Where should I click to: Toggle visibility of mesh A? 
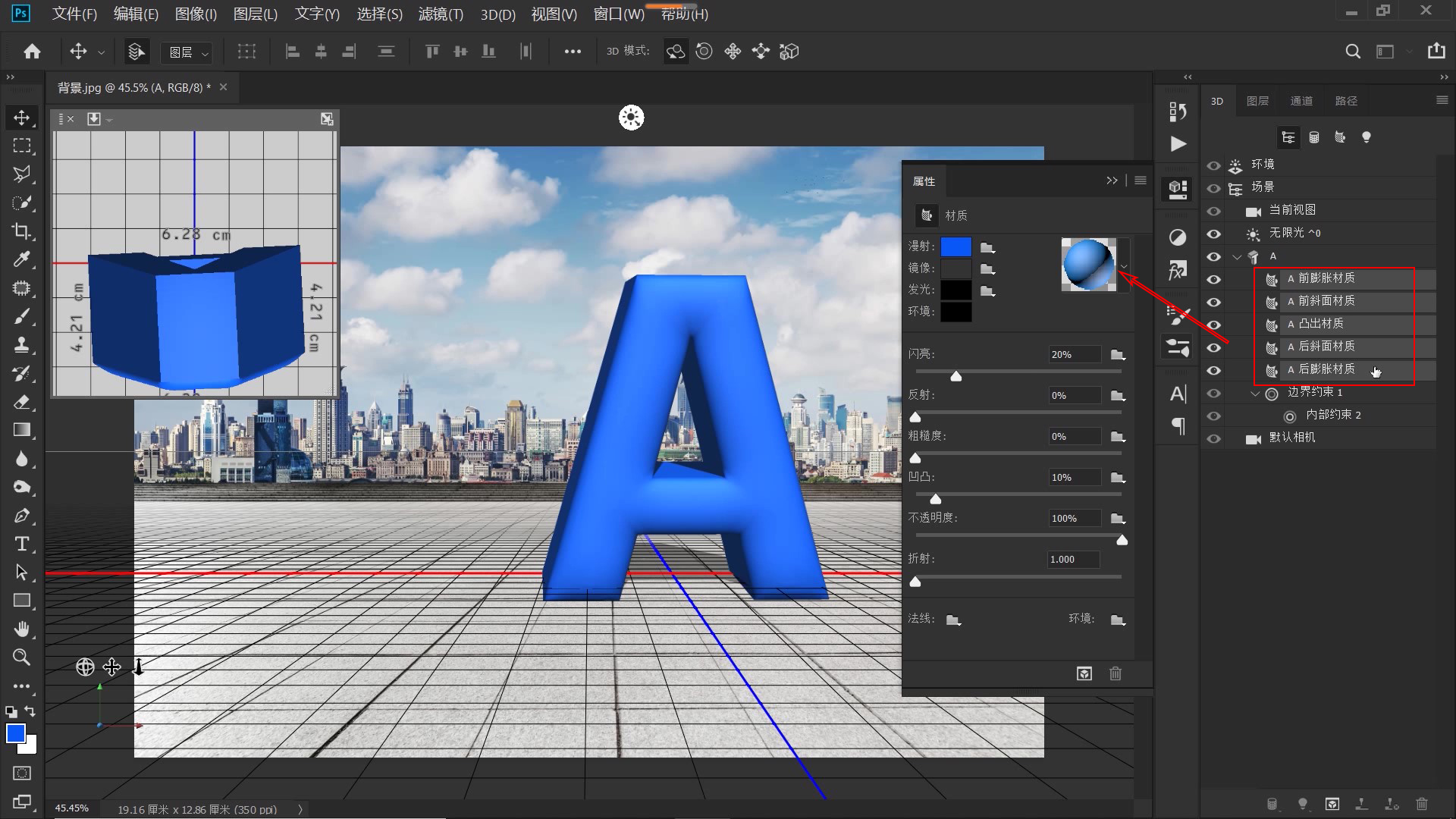[1214, 256]
